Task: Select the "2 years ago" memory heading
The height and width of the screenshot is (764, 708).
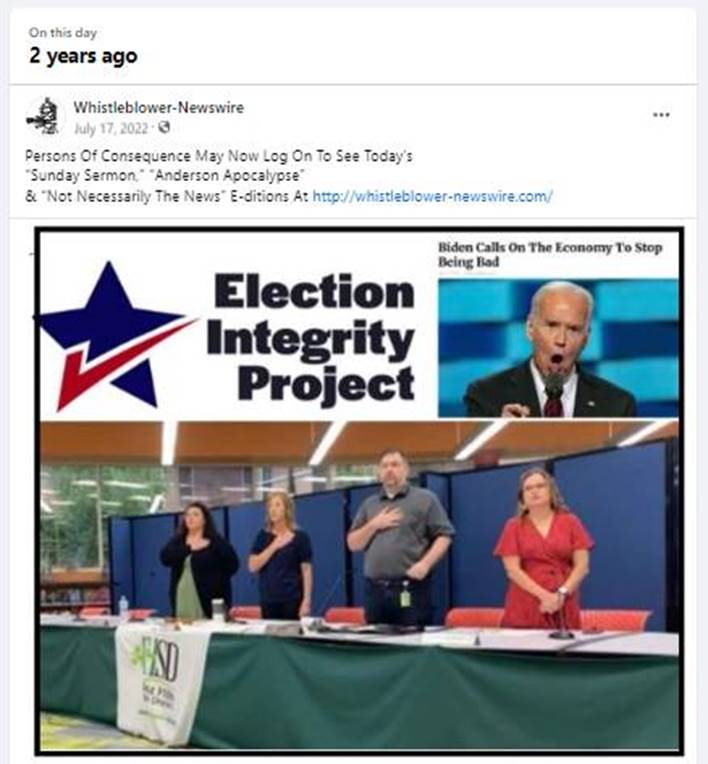Action: [x=83, y=56]
